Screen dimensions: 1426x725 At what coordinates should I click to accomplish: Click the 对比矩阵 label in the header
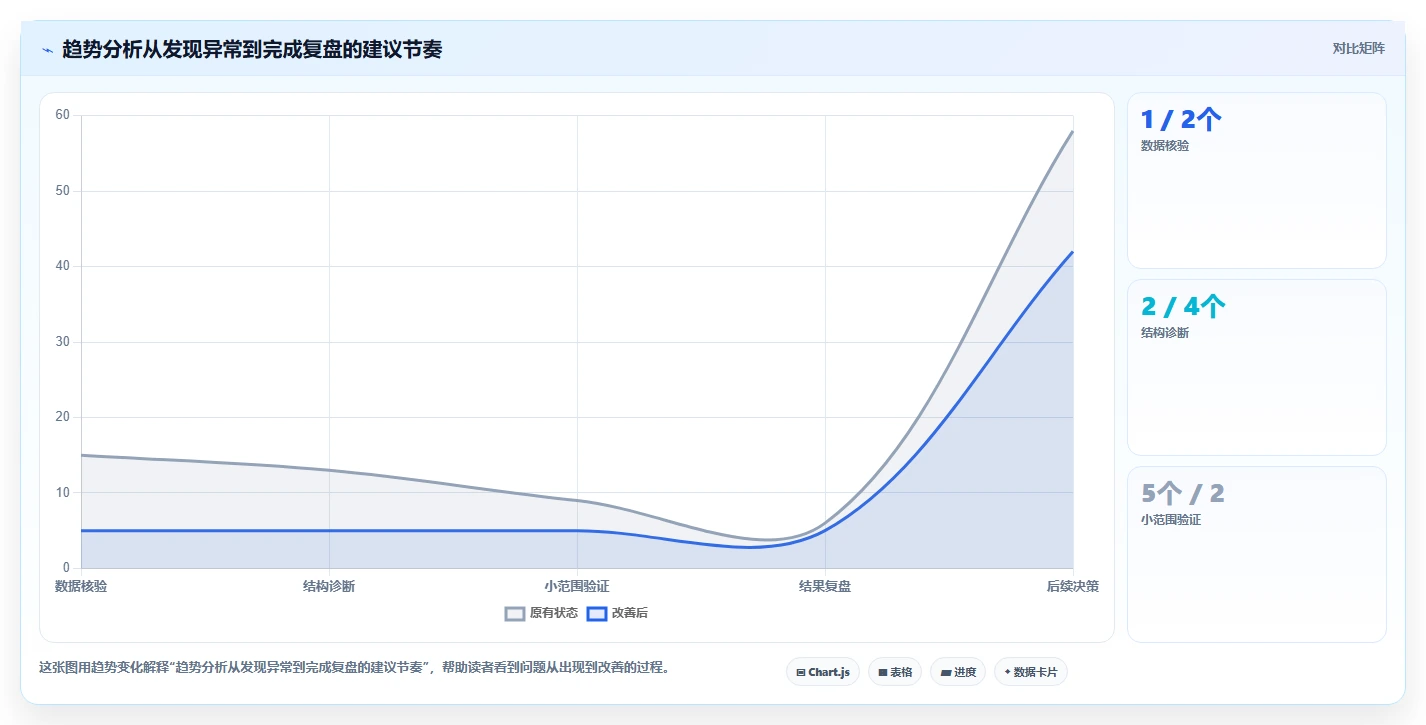coord(1358,48)
